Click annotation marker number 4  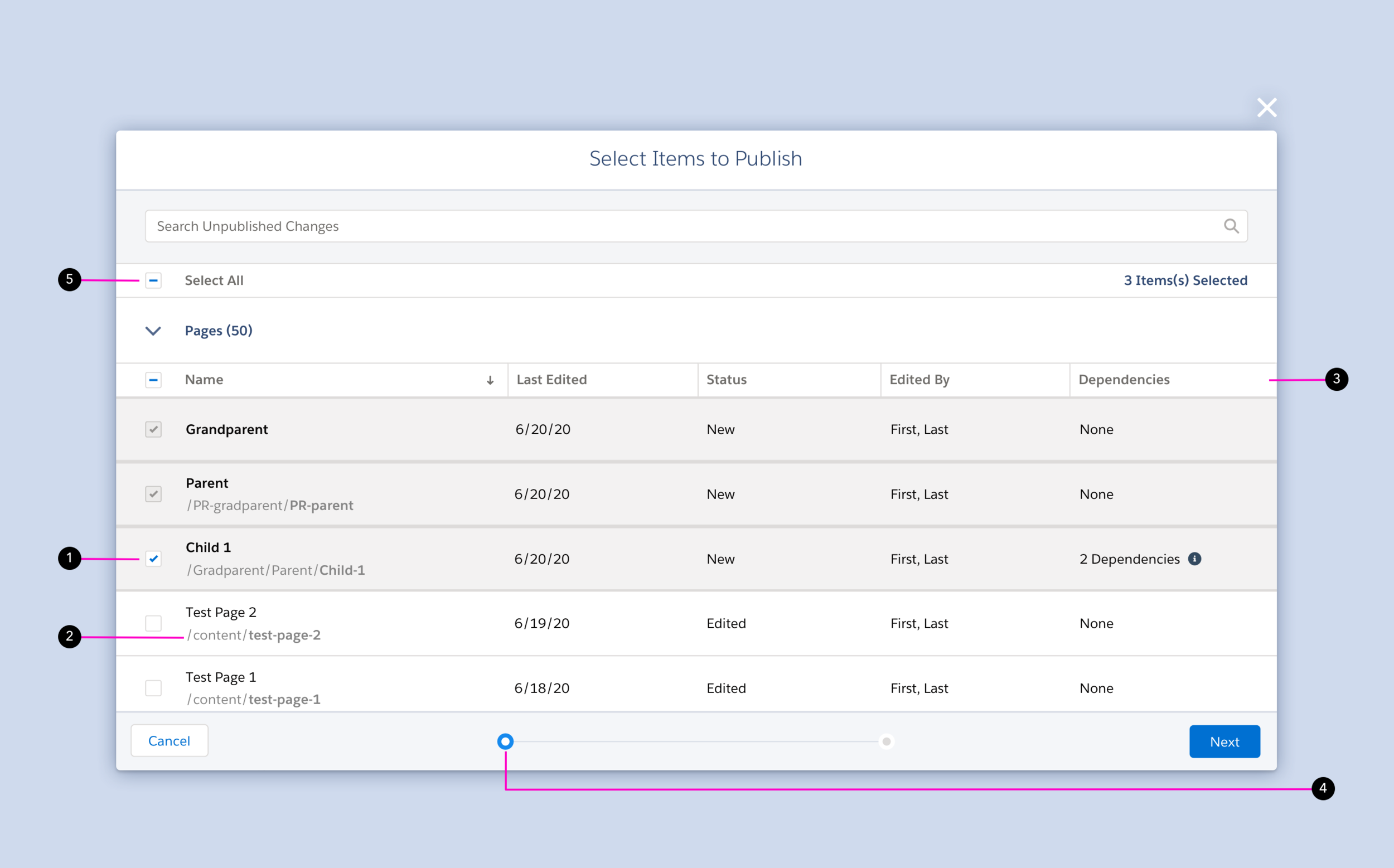1323,788
